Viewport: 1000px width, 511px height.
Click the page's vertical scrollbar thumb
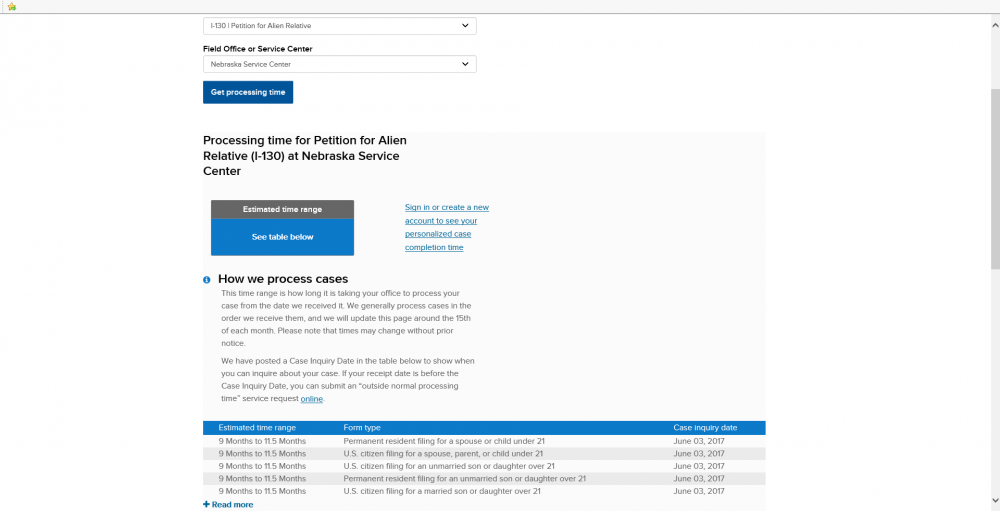coord(995,179)
